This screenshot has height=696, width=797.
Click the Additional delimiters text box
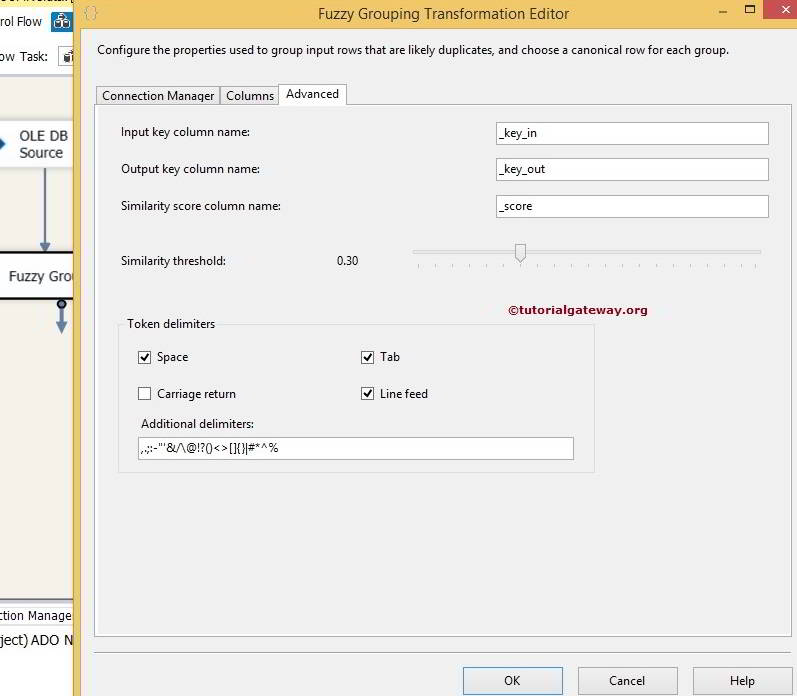356,448
